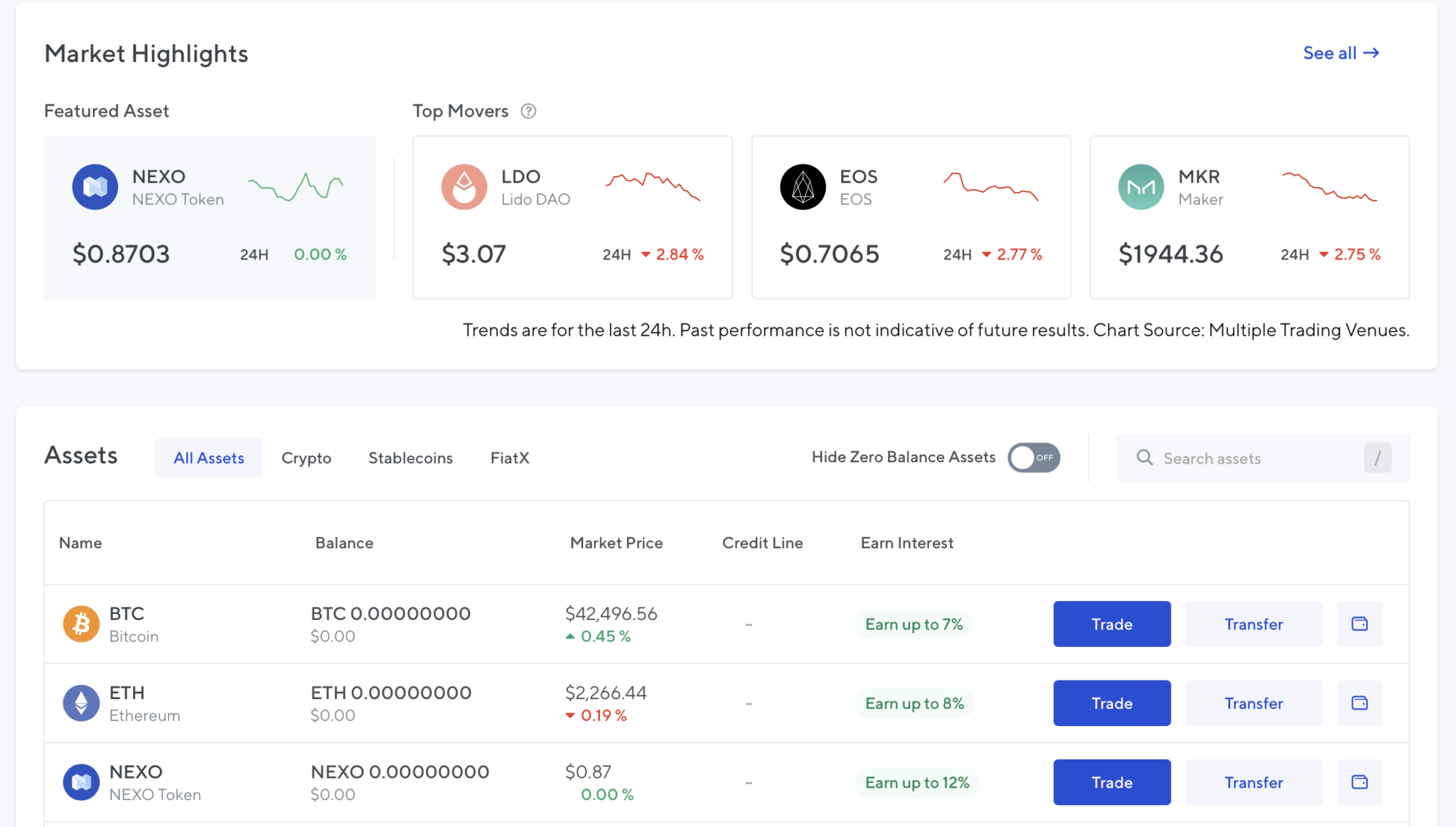
Task: Select the Stablecoins tab
Action: [x=410, y=458]
